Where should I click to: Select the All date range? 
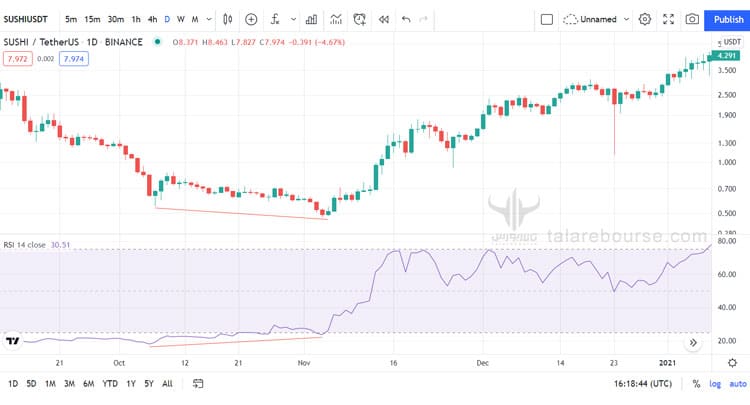point(167,383)
